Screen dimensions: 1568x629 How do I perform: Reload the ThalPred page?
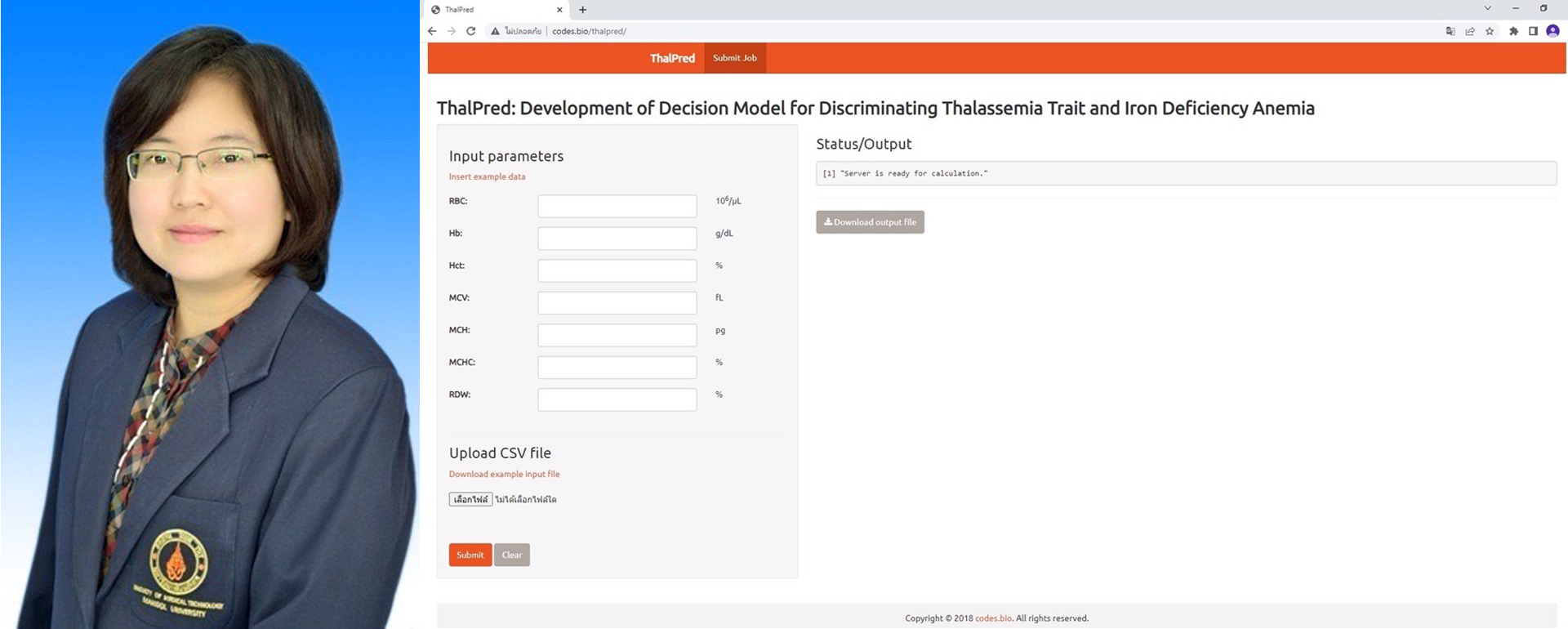[470, 31]
